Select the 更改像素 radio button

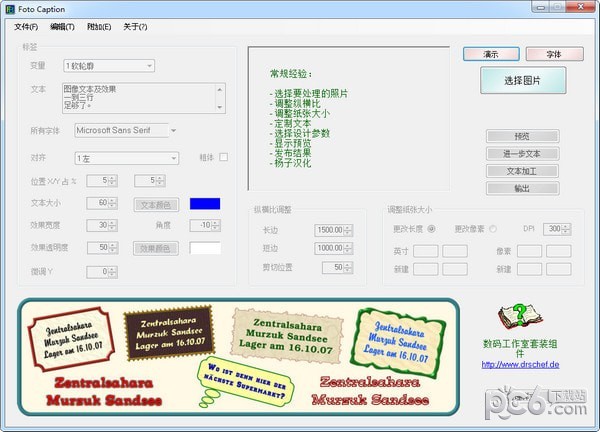click(493, 229)
